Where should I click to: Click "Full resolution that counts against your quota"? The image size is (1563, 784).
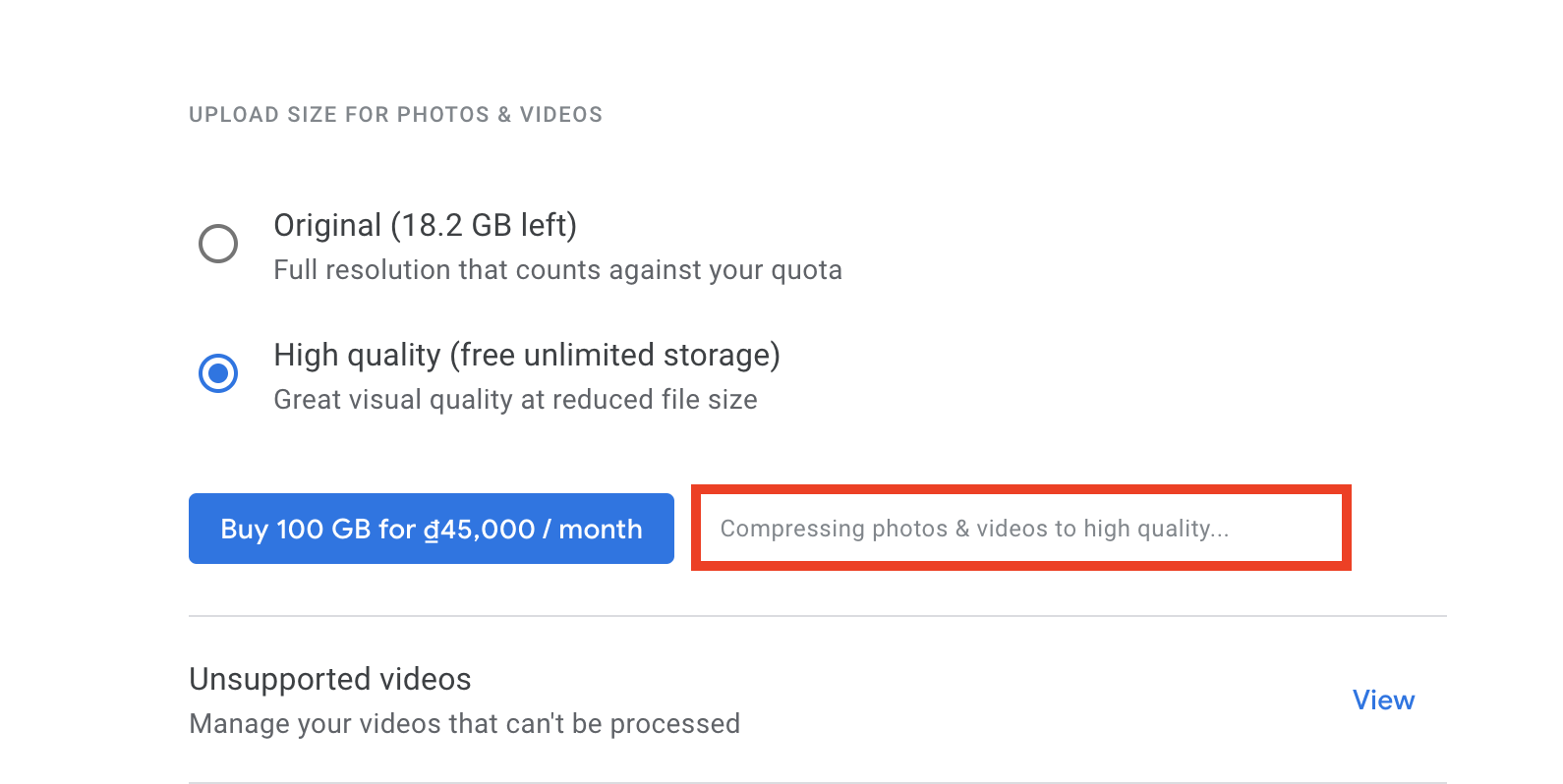(557, 270)
